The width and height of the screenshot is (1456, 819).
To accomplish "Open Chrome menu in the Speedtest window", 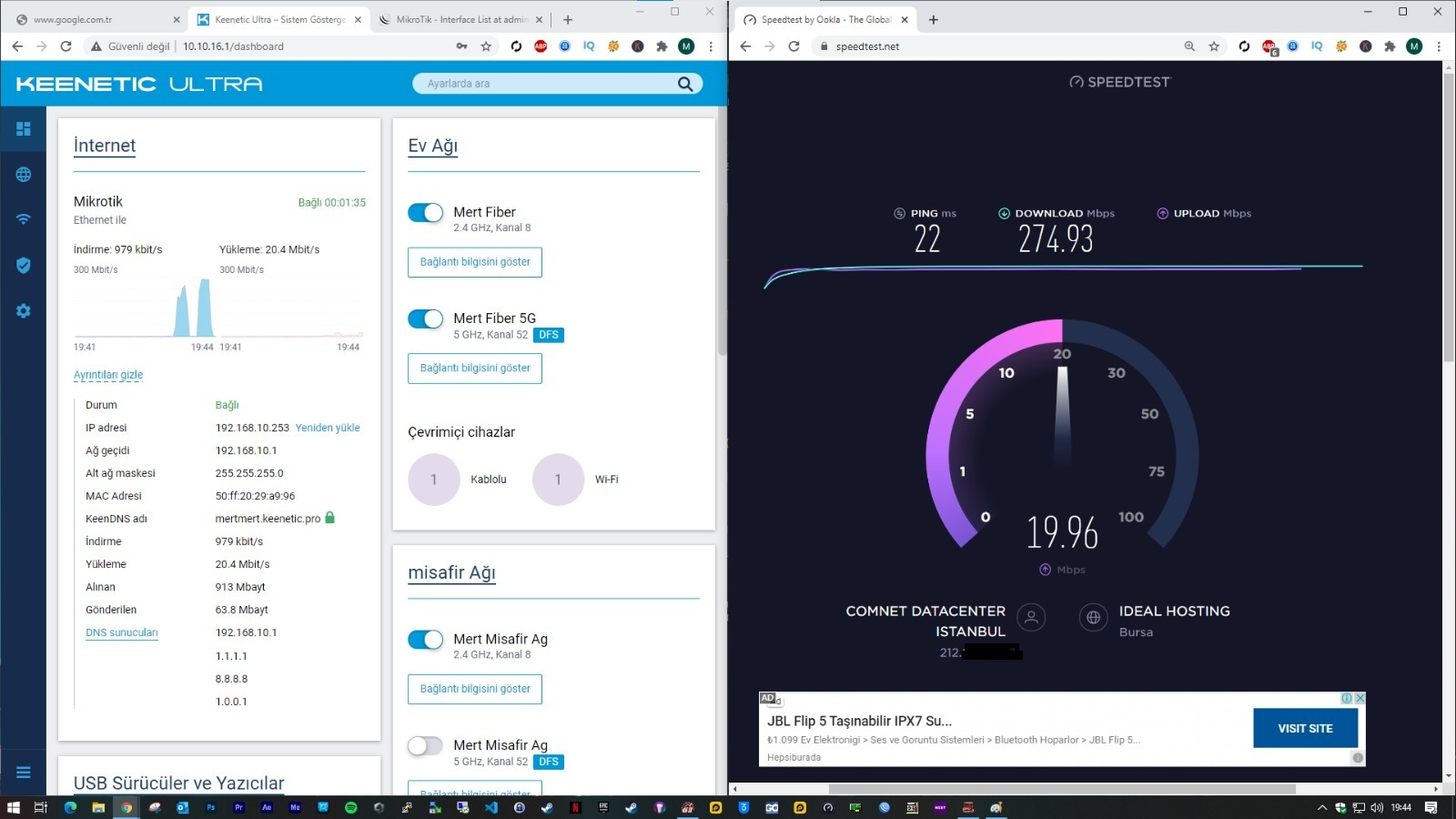I will (x=1439, y=46).
